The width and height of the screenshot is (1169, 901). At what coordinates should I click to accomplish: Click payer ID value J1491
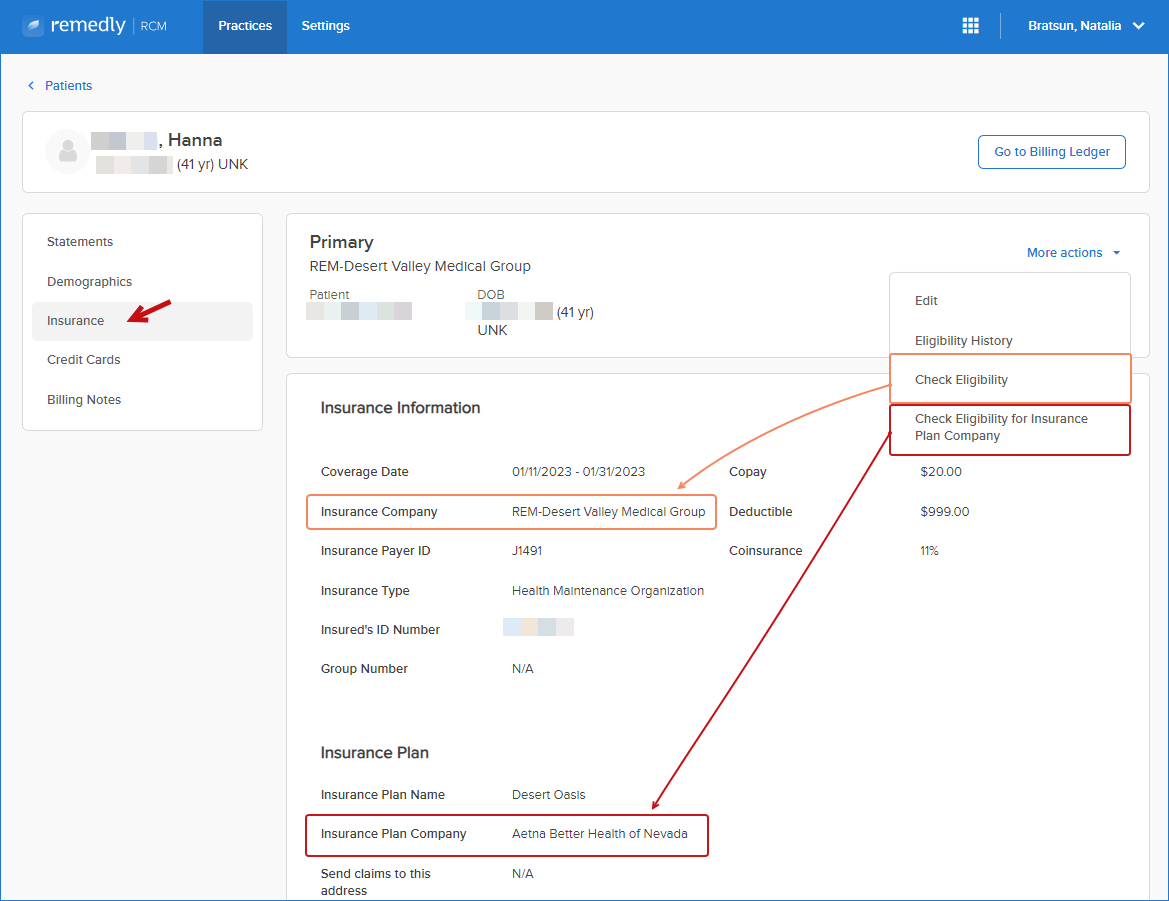point(527,551)
